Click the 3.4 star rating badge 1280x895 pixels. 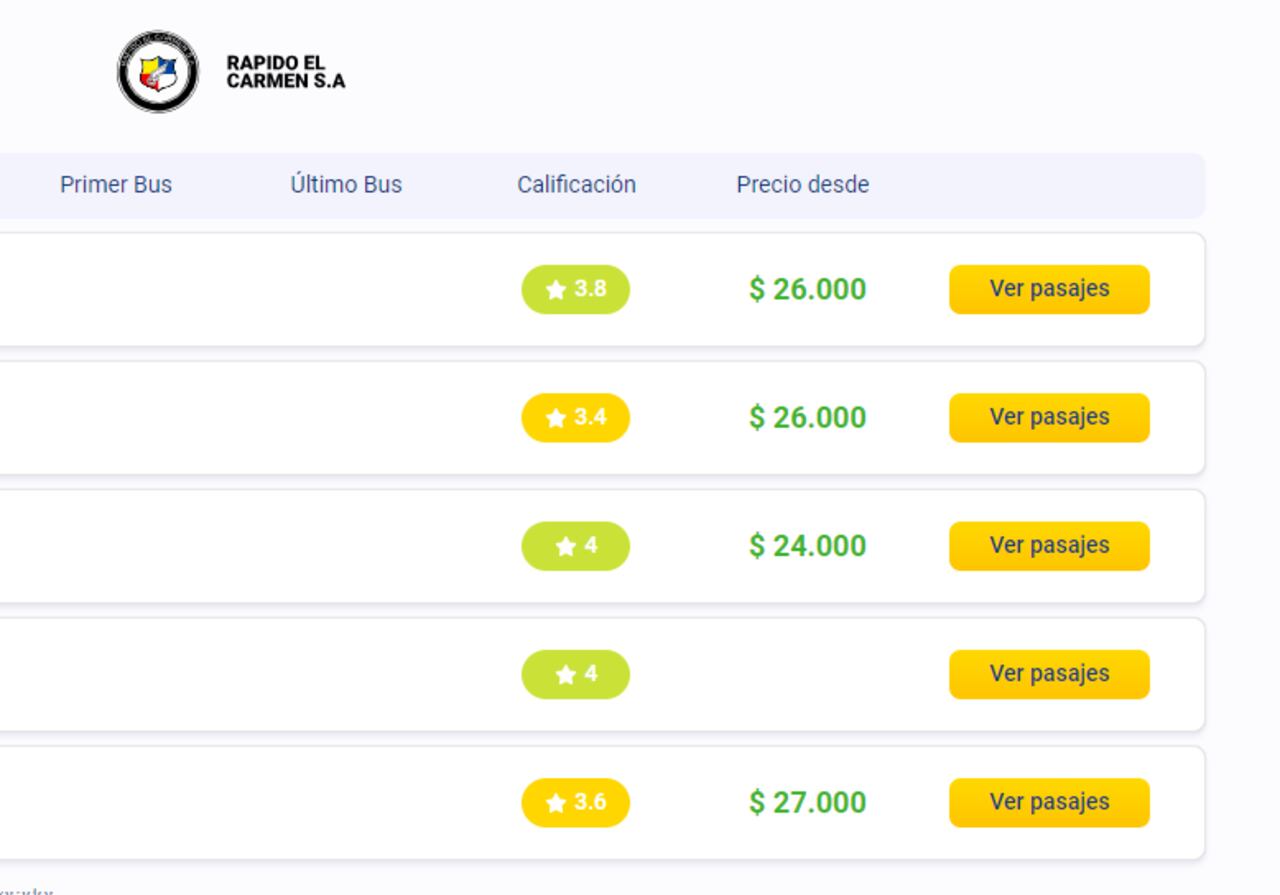(x=575, y=417)
